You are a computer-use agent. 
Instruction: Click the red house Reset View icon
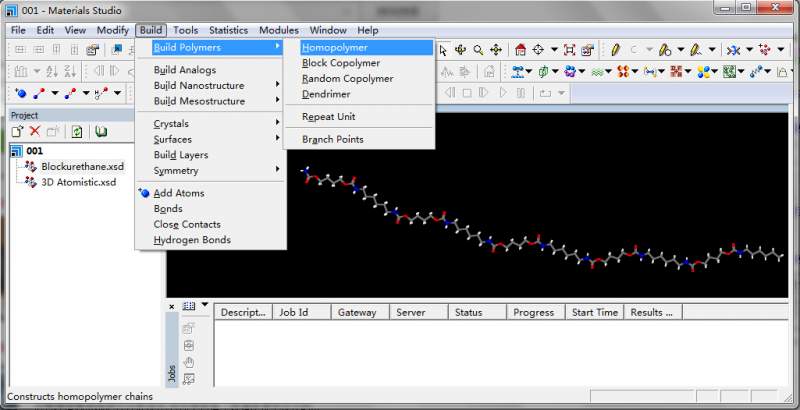coord(520,49)
